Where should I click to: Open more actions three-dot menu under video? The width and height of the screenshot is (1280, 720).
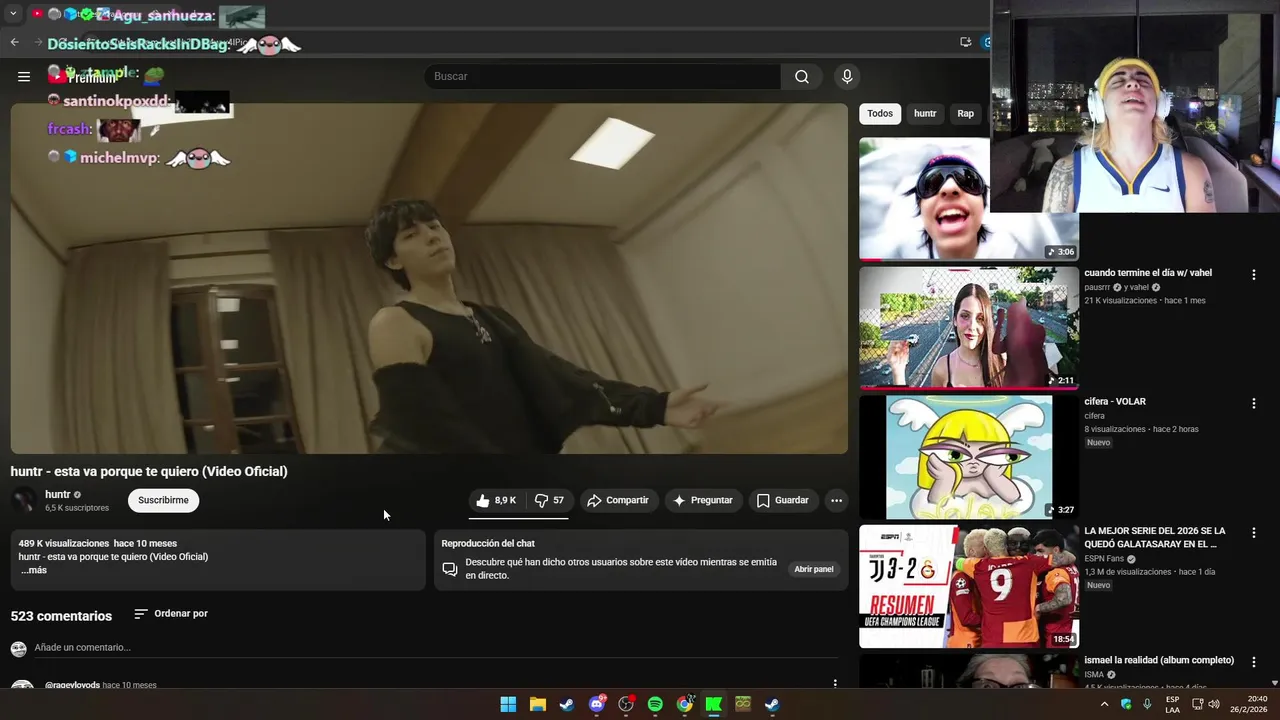pyautogui.click(x=836, y=500)
